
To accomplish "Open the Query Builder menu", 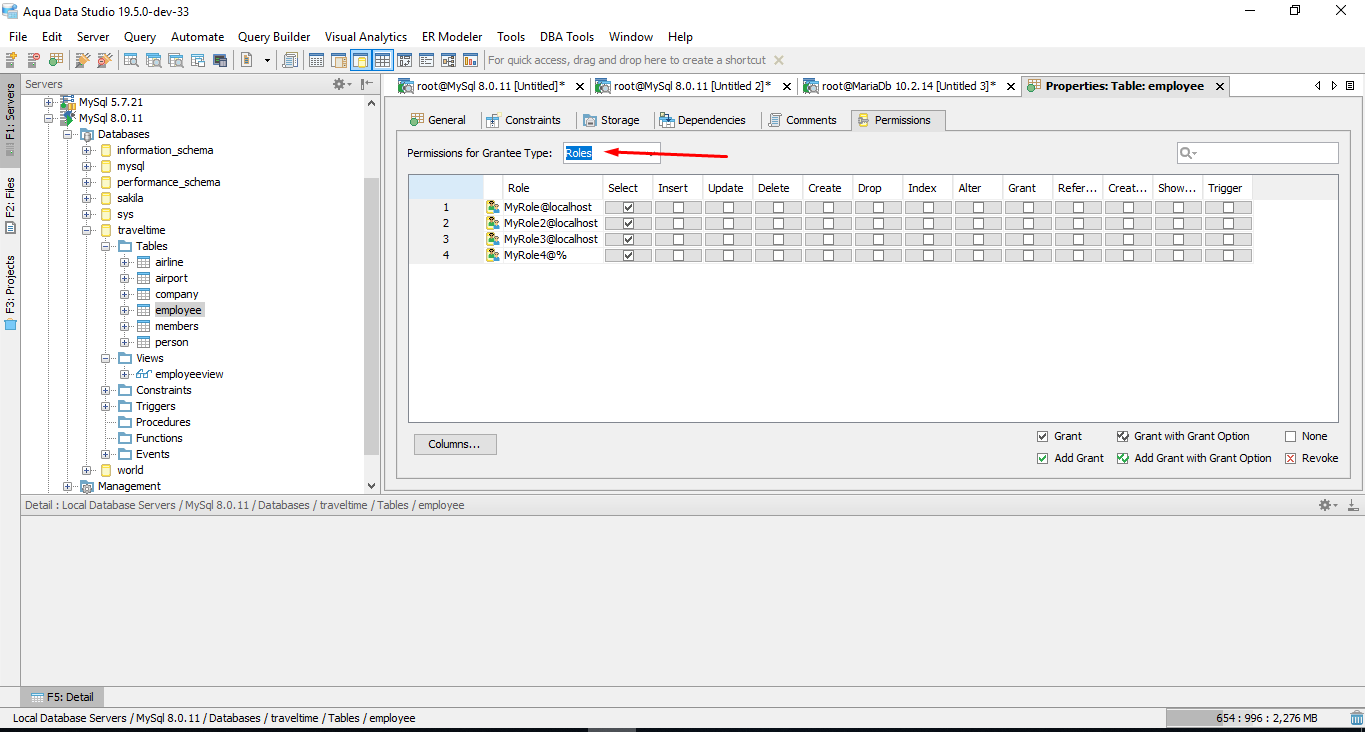I will pos(274,36).
